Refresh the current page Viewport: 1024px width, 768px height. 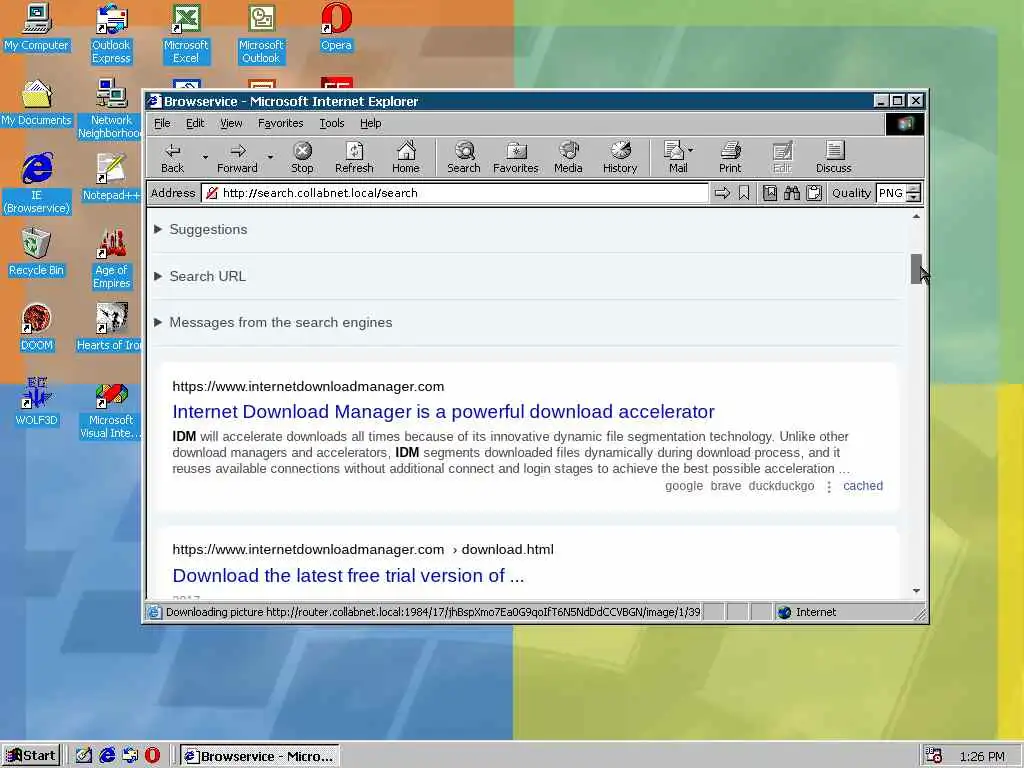pyautogui.click(x=354, y=158)
